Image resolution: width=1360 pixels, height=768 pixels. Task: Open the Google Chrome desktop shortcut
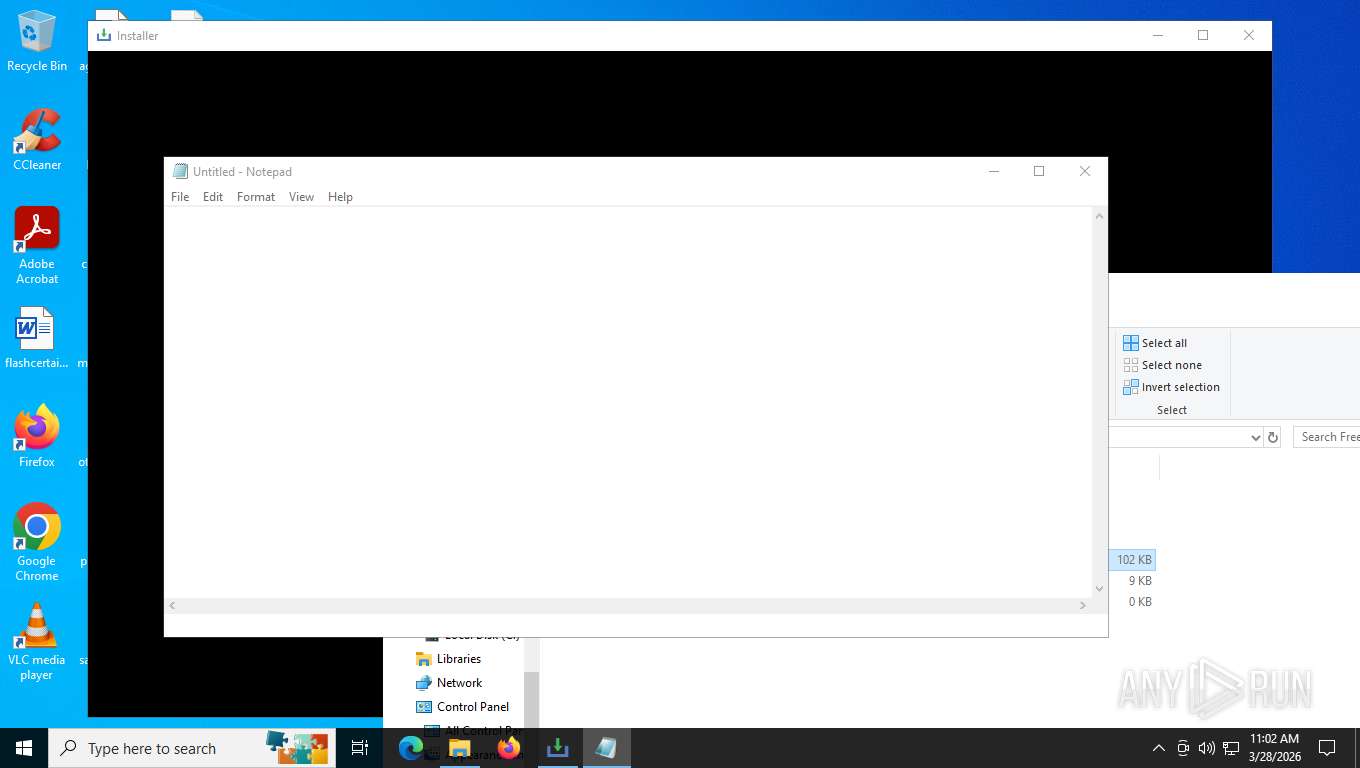click(x=37, y=542)
